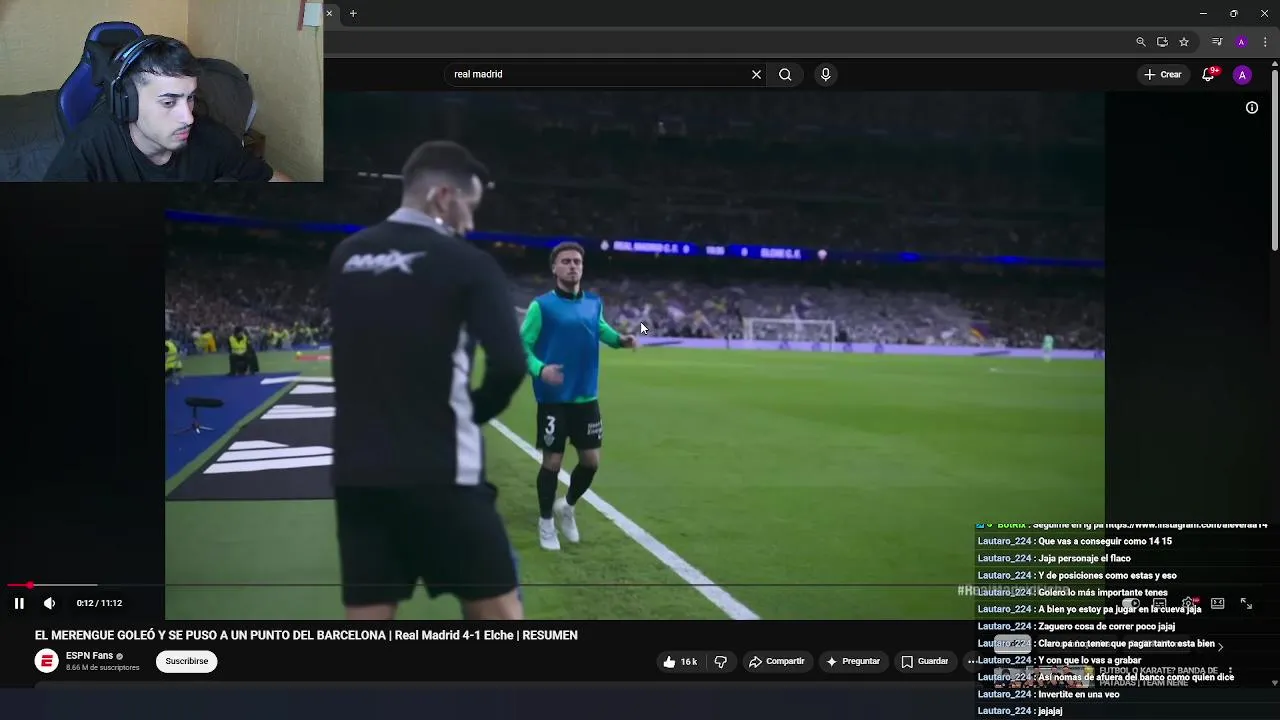Image resolution: width=1280 pixels, height=720 pixels.
Task: Clear the search box text
Action: (756, 74)
